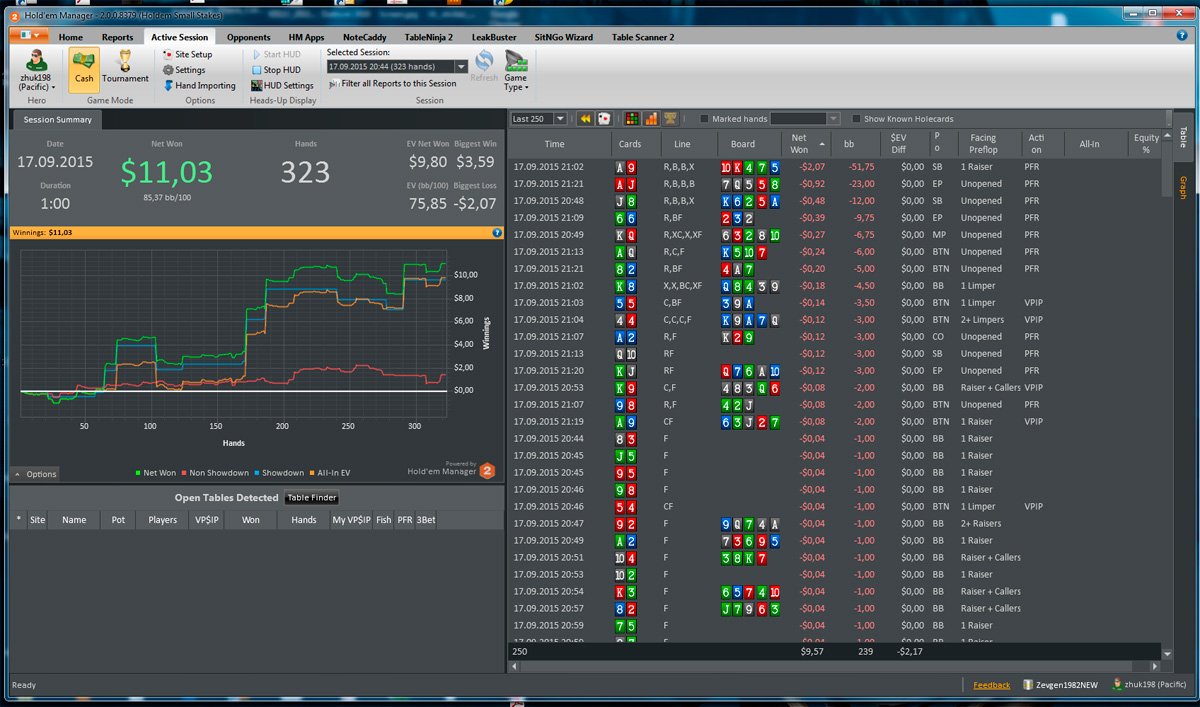Select the hand row with line C,C,C,F
The height and width of the screenshot is (707, 1200).
[x=835, y=320]
